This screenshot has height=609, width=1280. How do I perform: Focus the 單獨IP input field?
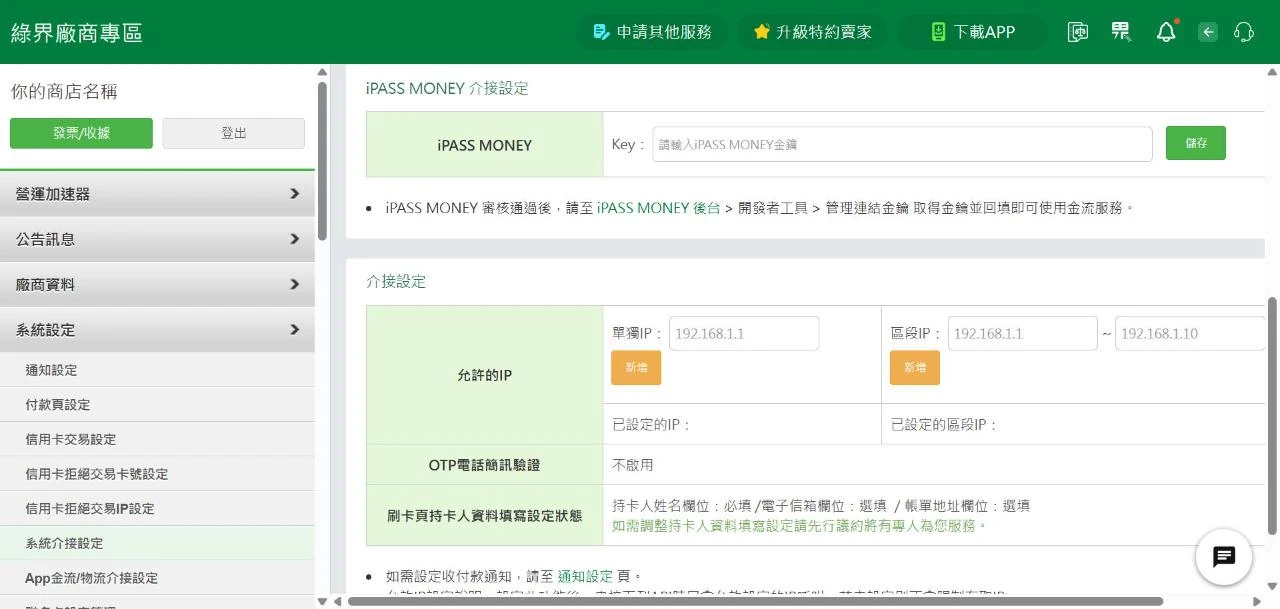[744, 333]
